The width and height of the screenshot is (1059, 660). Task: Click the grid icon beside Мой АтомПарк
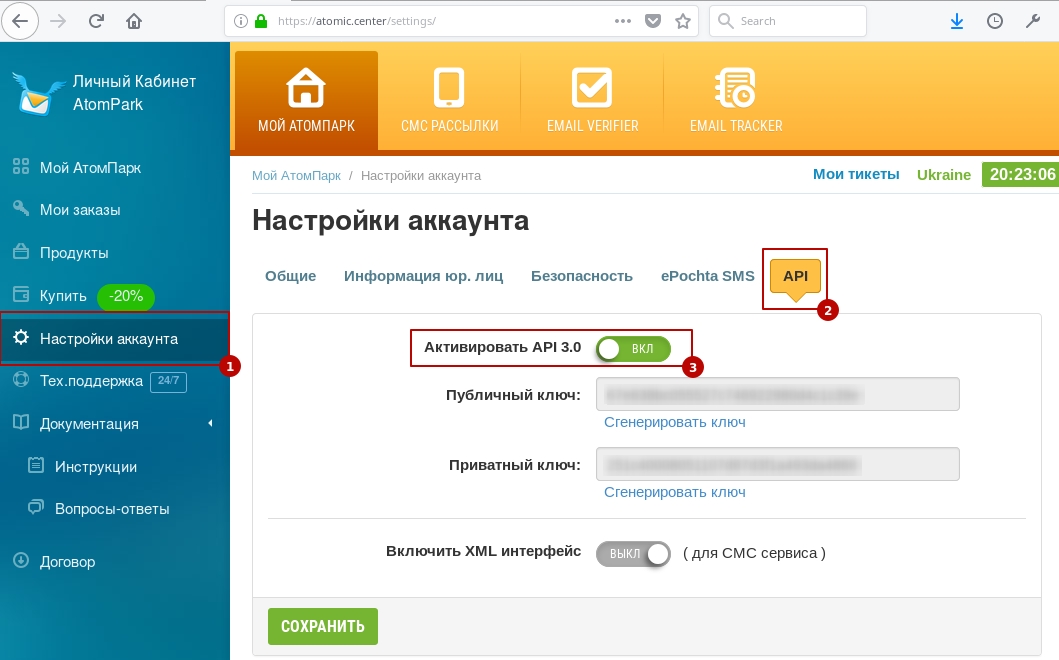point(21,166)
